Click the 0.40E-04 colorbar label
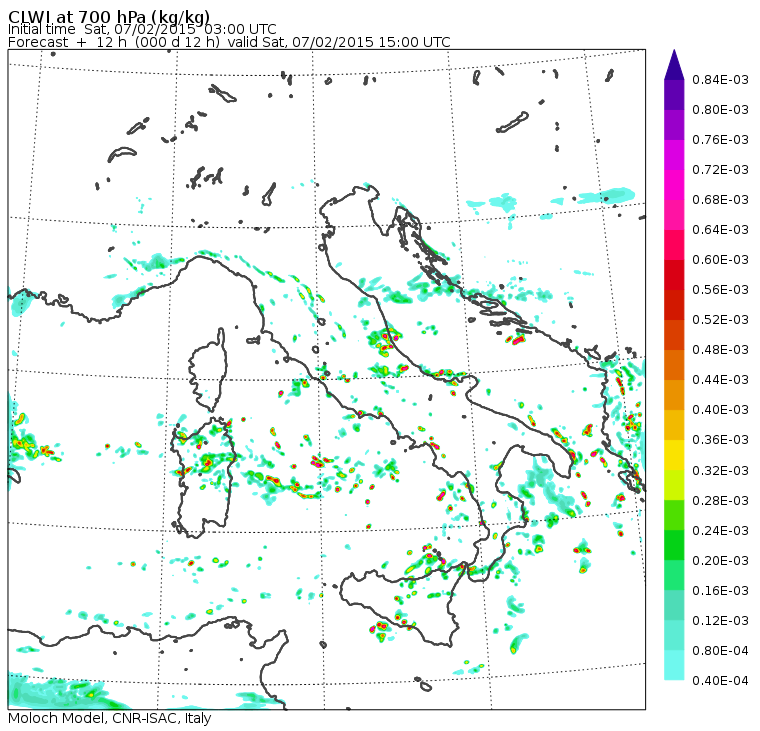 720,681
